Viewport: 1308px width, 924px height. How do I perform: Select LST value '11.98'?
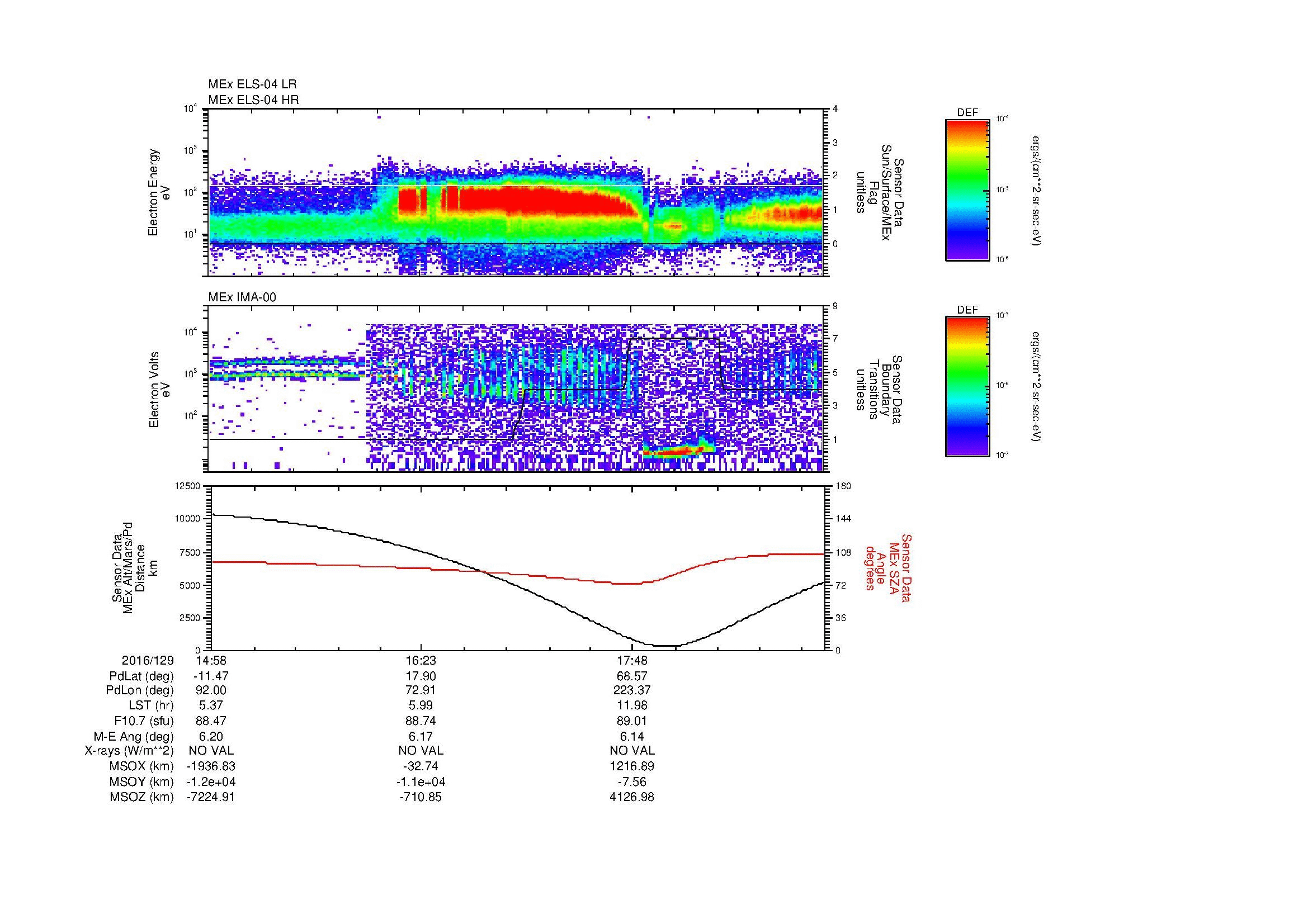(632, 705)
